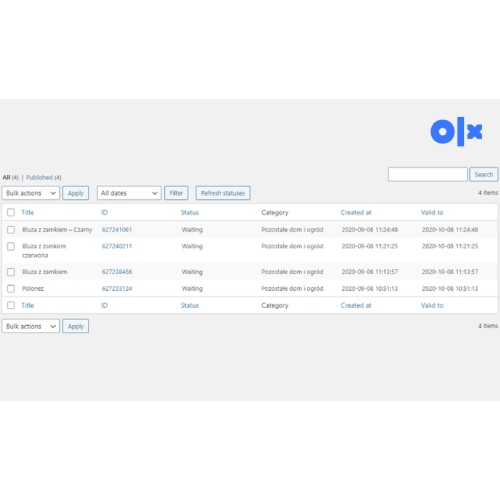Viewport: 500px width, 500px height.
Task: Focus the search input field
Action: (x=428, y=174)
